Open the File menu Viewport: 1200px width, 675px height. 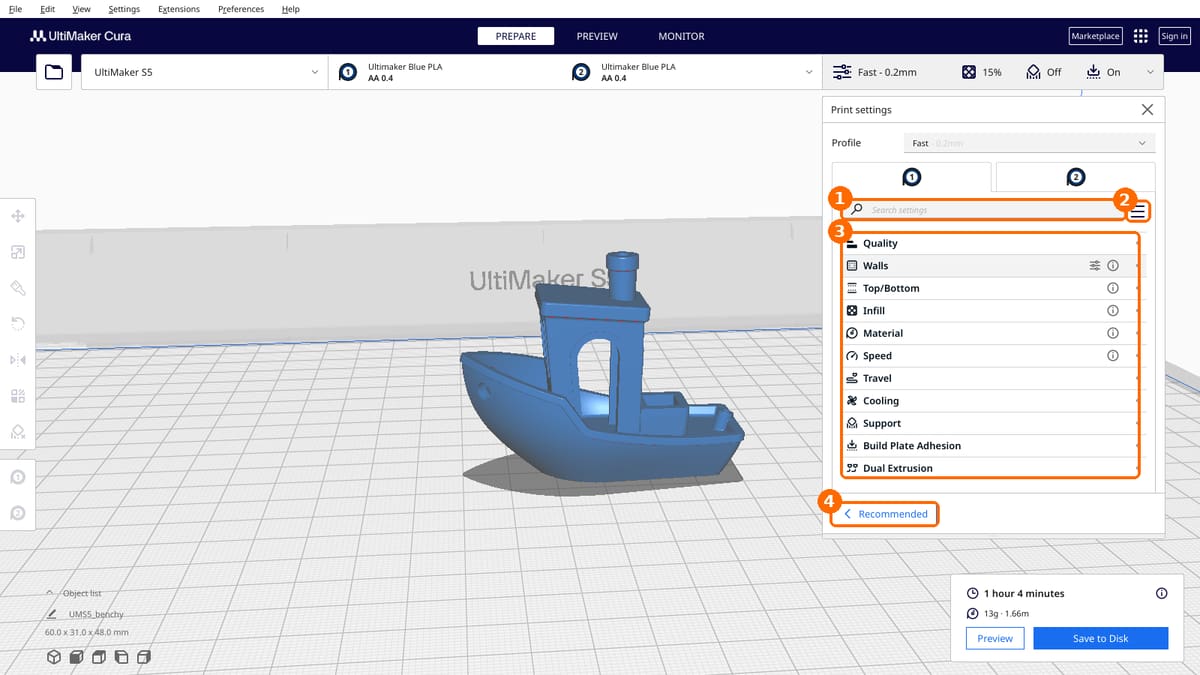pos(15,9)
